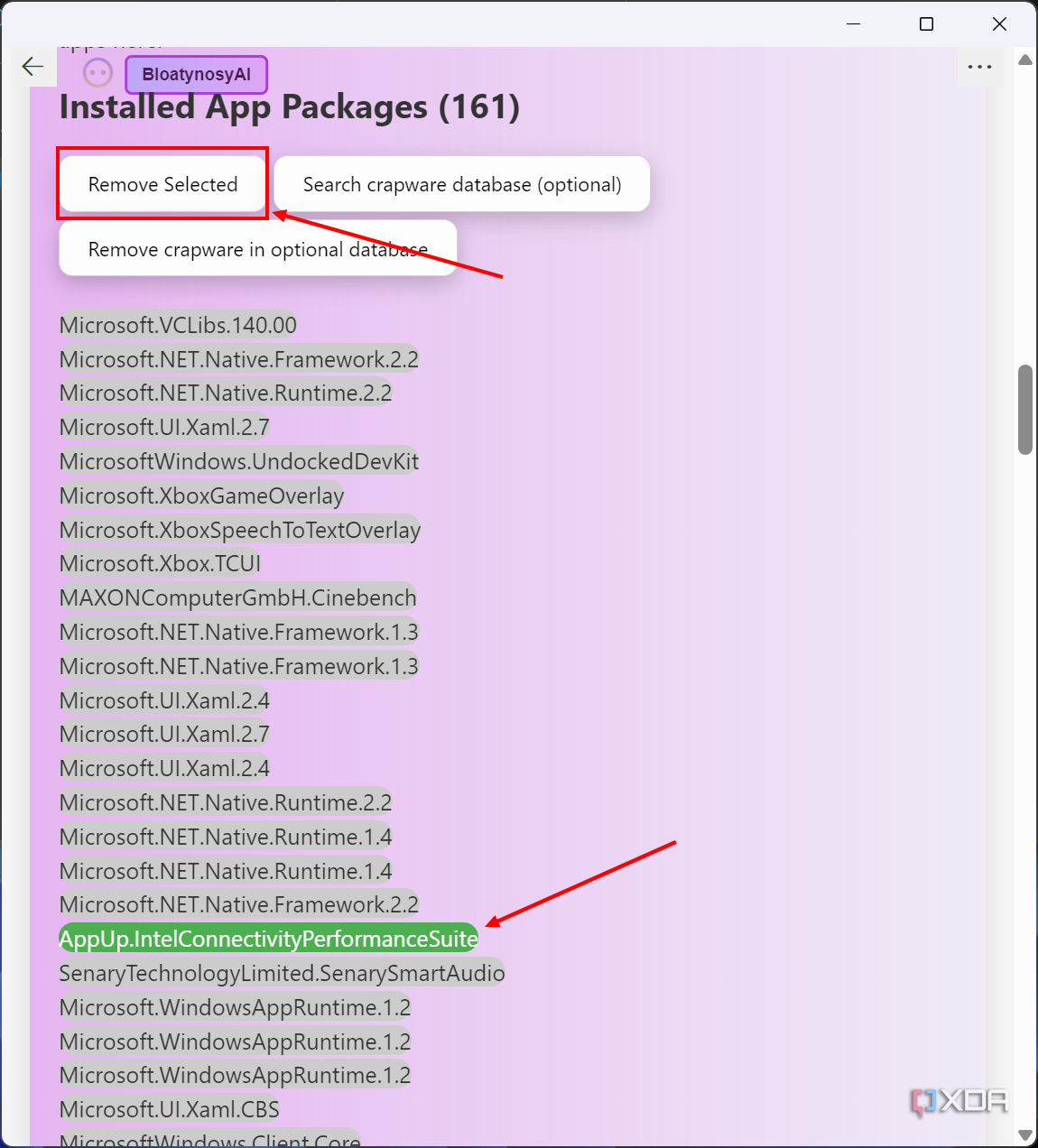Image resolution: width=1038 pixels, height=1148 pixels.
Task: Select the Microsoft.Xbox.TCUI package
Action: (x=159, y=563)
